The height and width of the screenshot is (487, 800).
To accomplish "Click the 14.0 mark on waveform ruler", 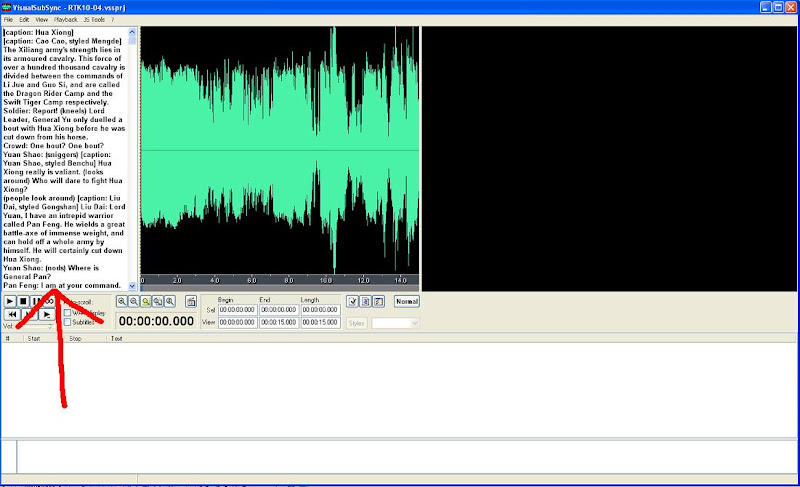I will (400, 280).
